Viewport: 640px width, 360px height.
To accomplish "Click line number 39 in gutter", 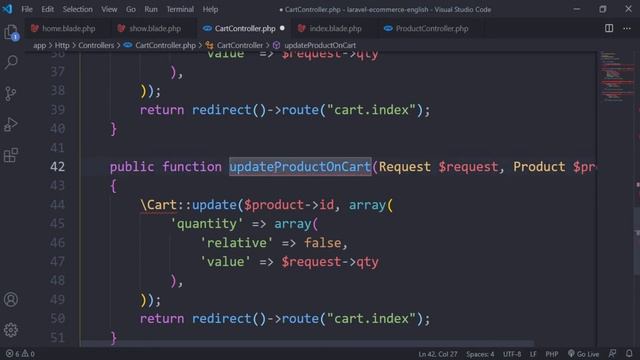I will [x=58, y=110].
